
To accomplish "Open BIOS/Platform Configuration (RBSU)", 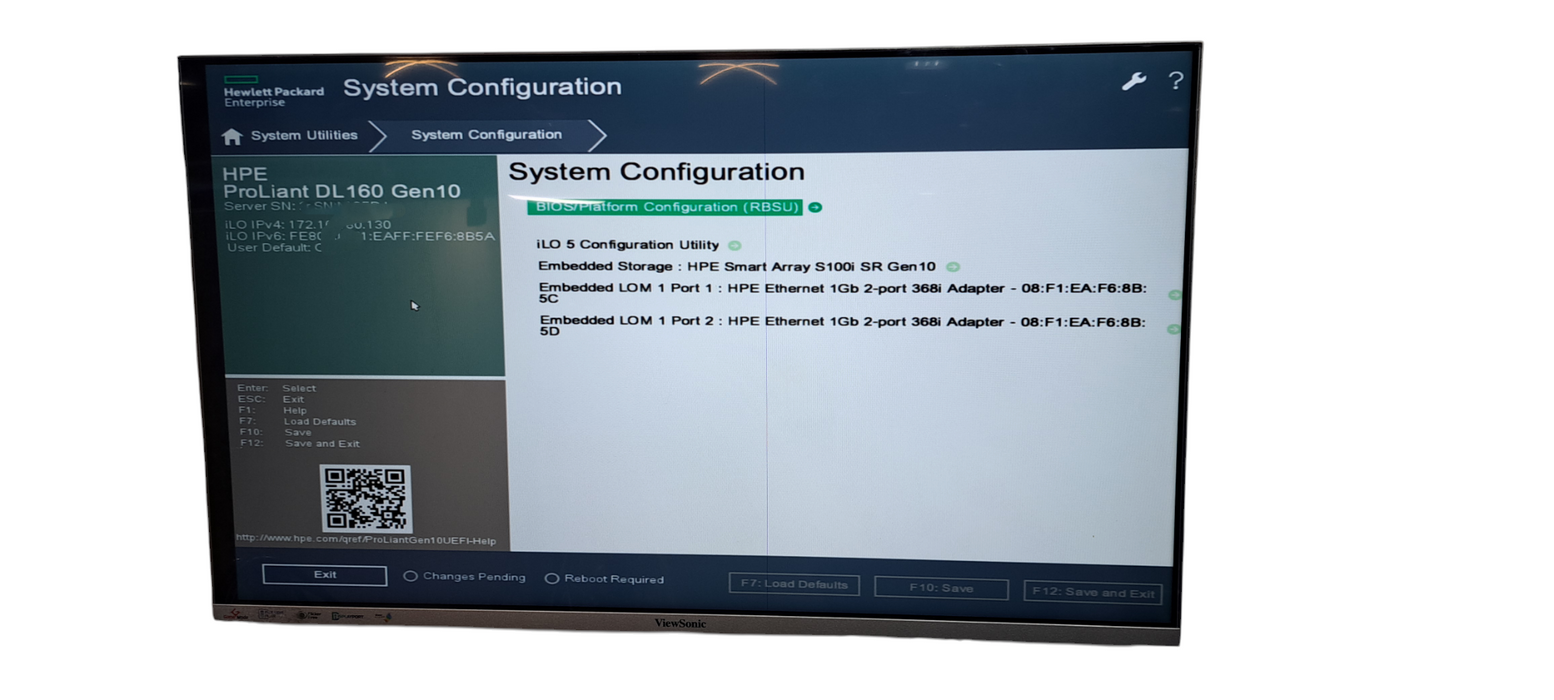I will point(666,207).
